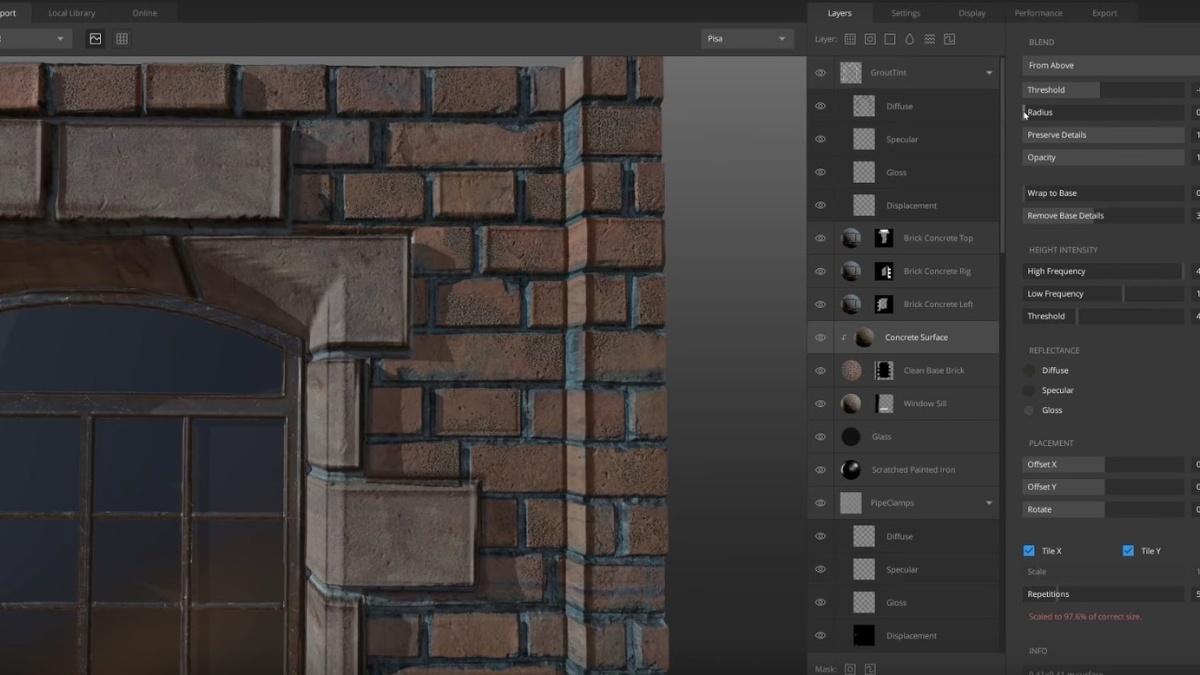This screenshot has height=675, width=1200.
Task: Select the Clean Base Brick mask thumbnail
Action: click(x=884, y=370)
